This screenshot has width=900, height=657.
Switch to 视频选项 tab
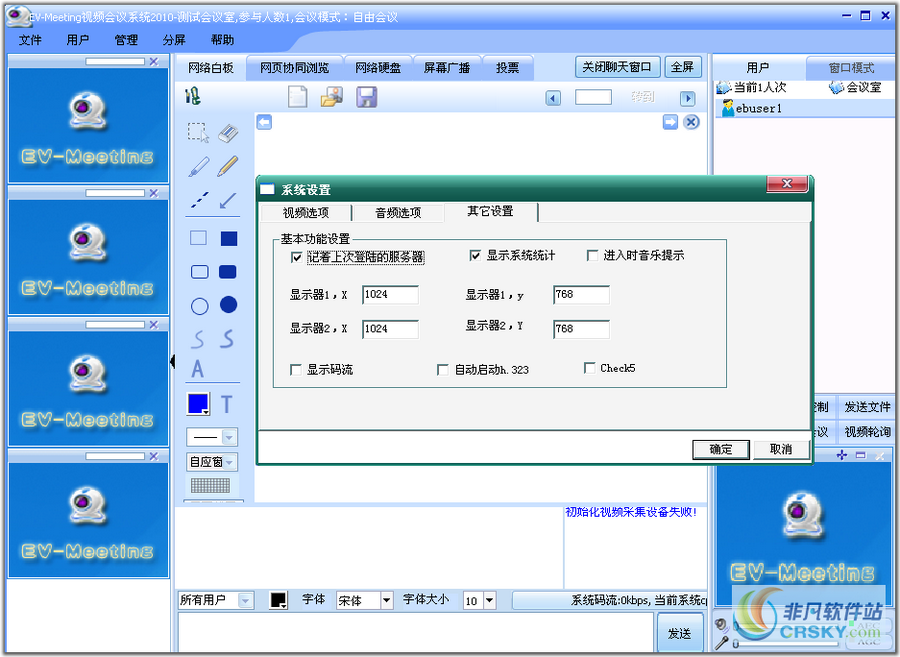coord(305,213)
